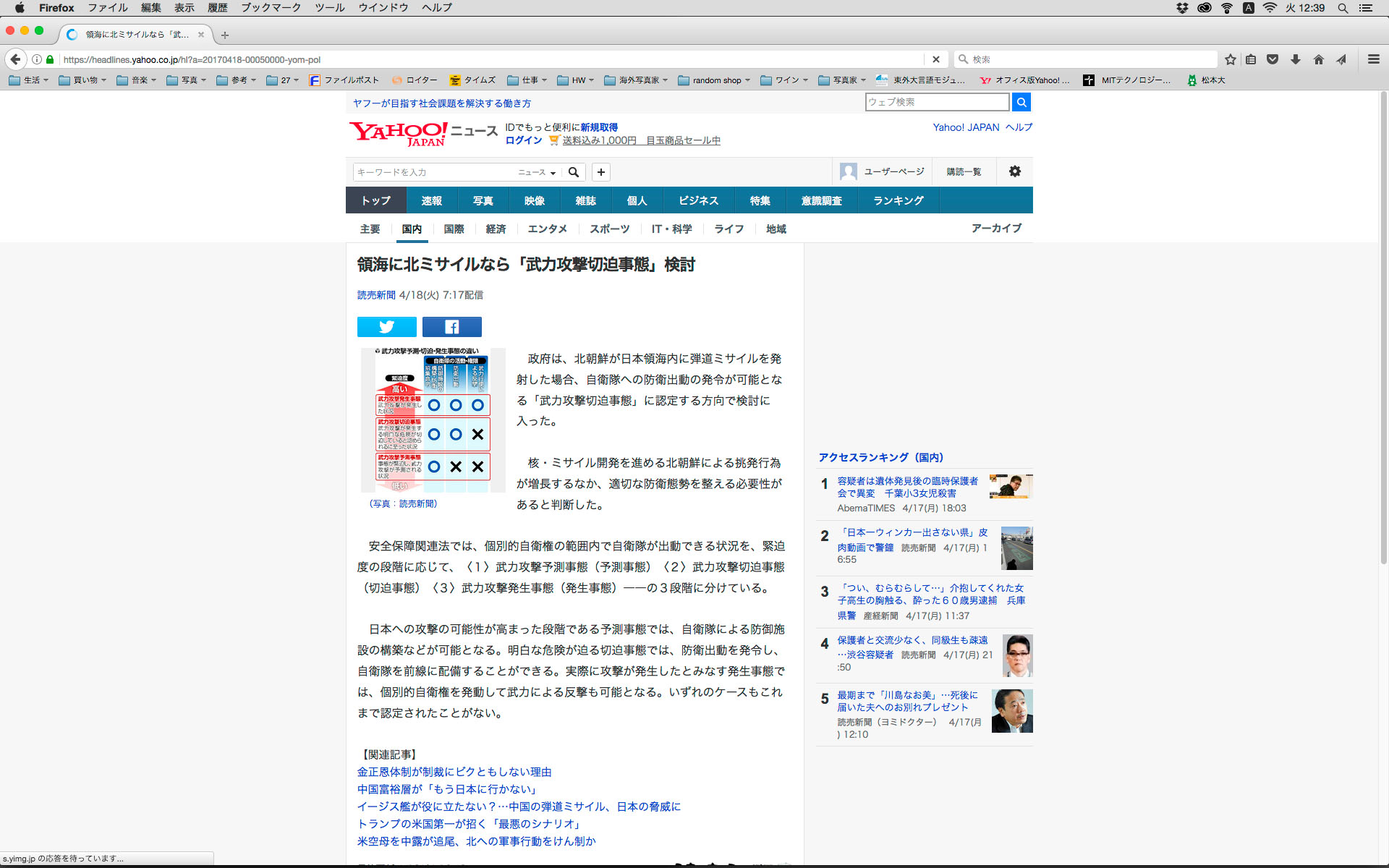
Task: Go to Firefox home page icon
Action: (1318, 59)
